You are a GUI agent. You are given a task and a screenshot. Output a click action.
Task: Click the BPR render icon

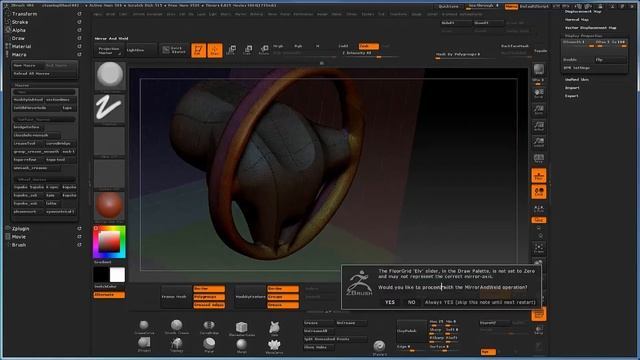539,70
